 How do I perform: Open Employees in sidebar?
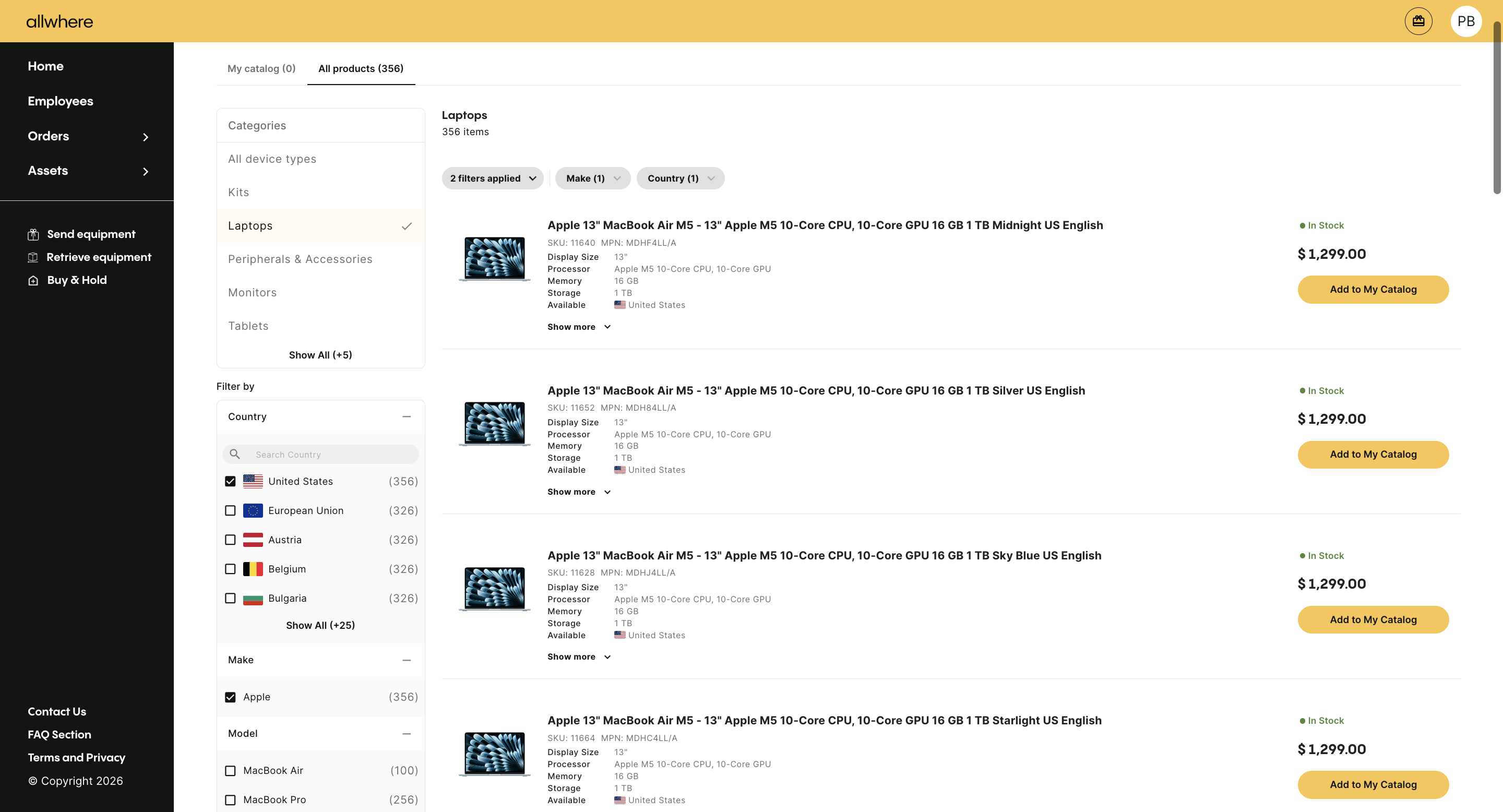tap(60, 101)
